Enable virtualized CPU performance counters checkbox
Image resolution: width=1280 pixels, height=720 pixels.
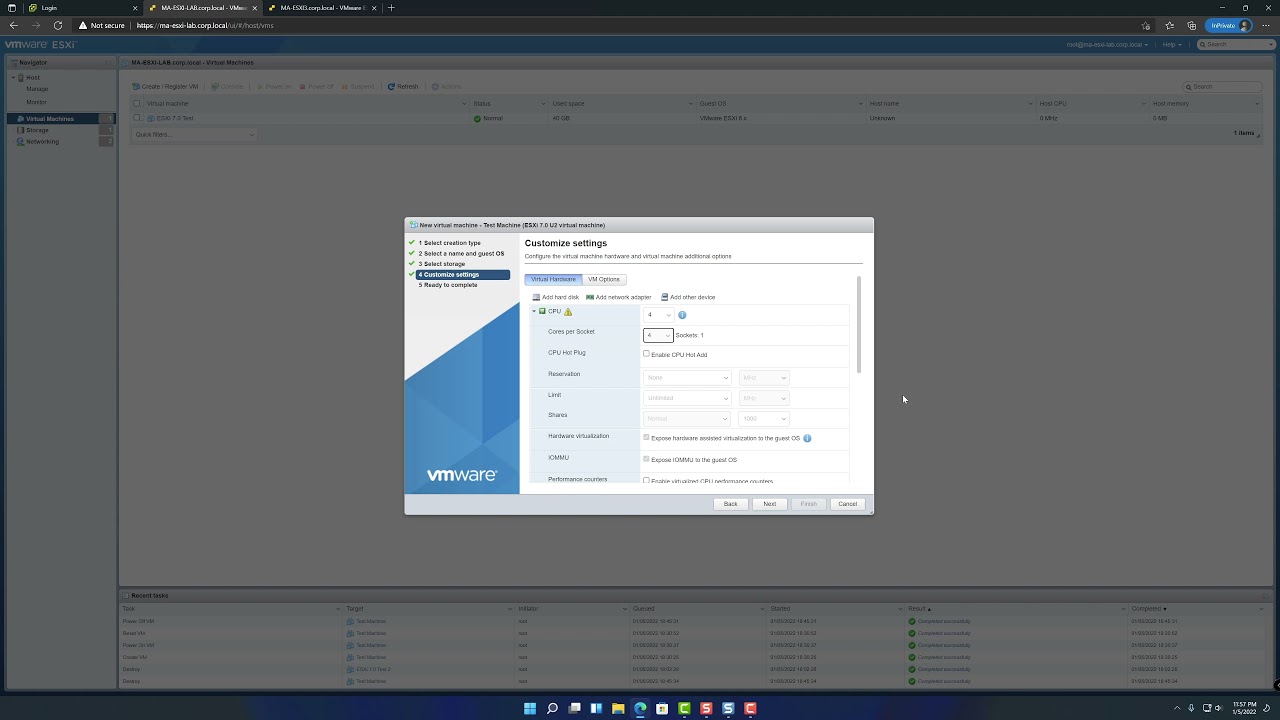pos(646,481)
